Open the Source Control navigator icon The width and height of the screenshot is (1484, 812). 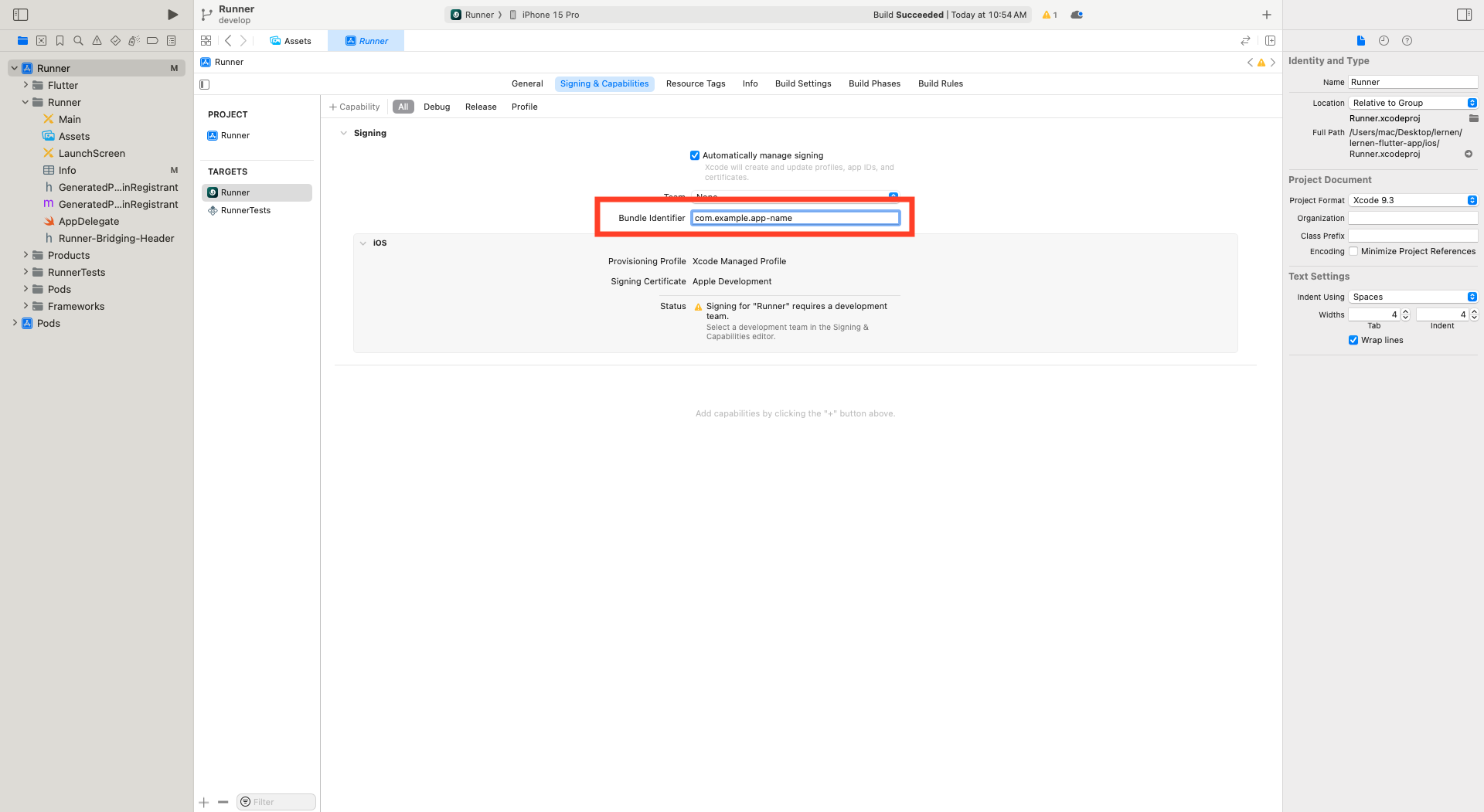[x=41, y=41]
